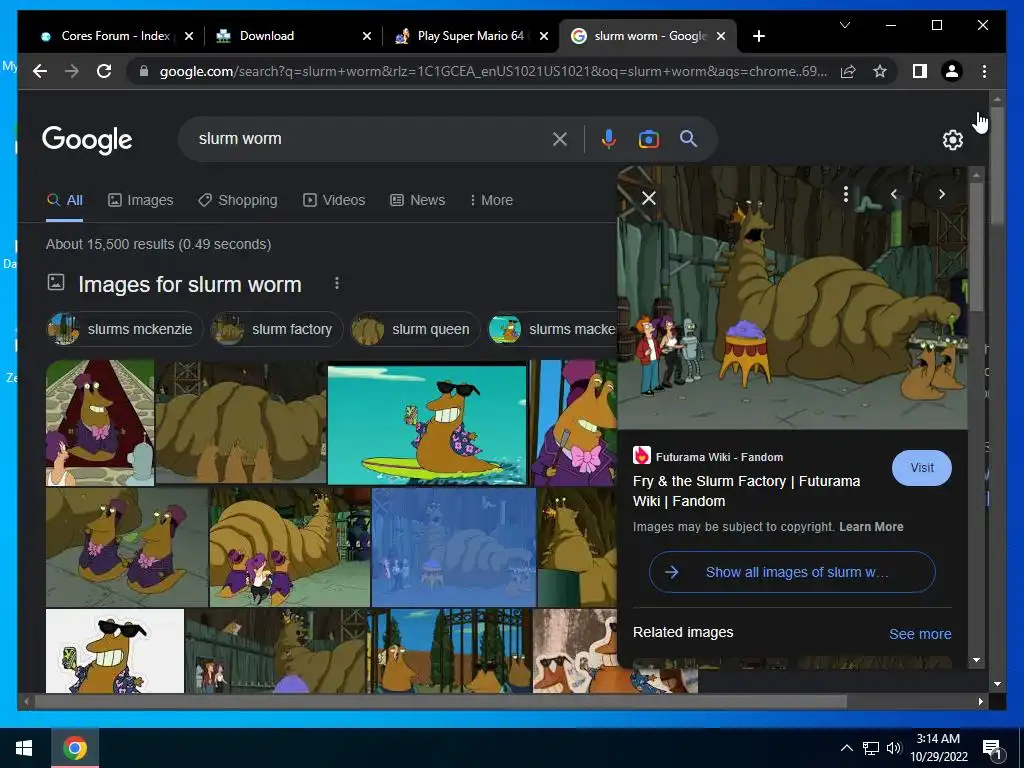Click the Visit button
The image size is (1024, 768).
coord(921,468)
